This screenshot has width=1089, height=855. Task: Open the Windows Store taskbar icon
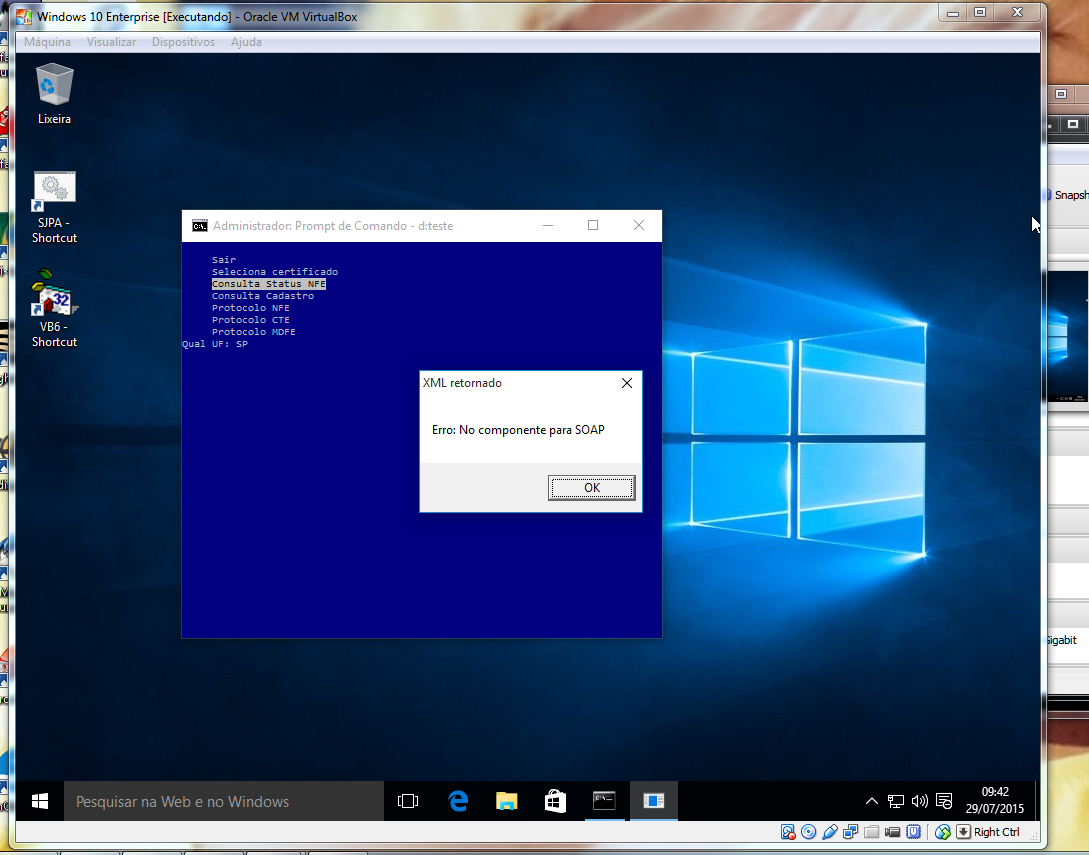[555, 801]
